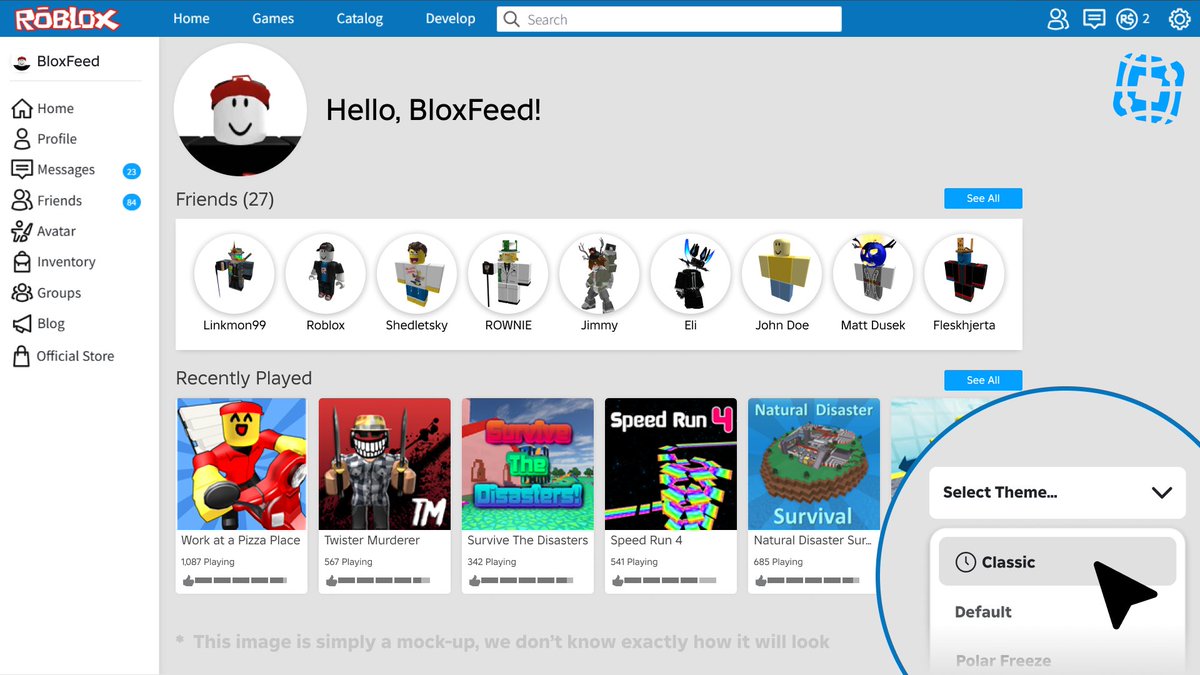Click the chevron arrow on Select Theme

coord(1161,493)
